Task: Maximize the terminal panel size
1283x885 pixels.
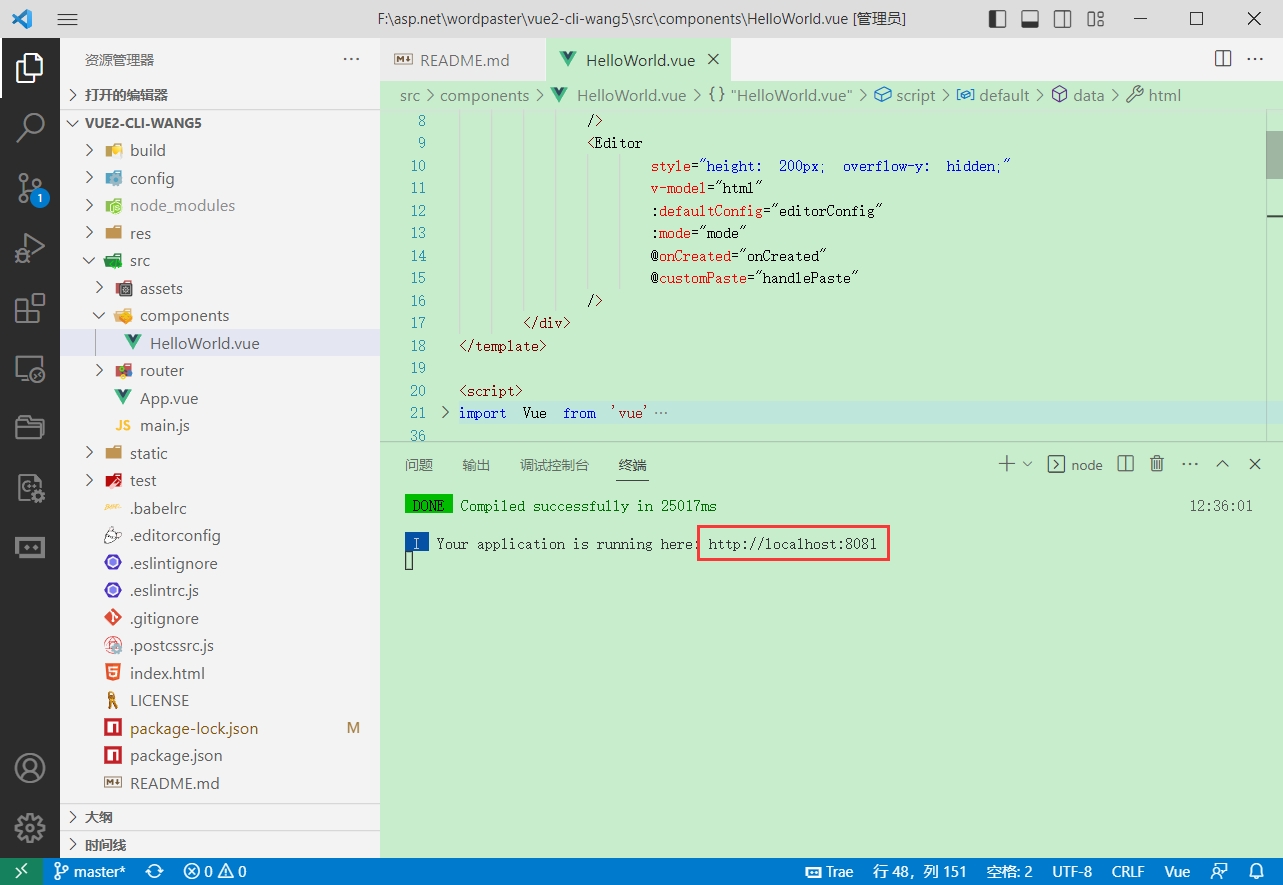Action: (1222, 464)
